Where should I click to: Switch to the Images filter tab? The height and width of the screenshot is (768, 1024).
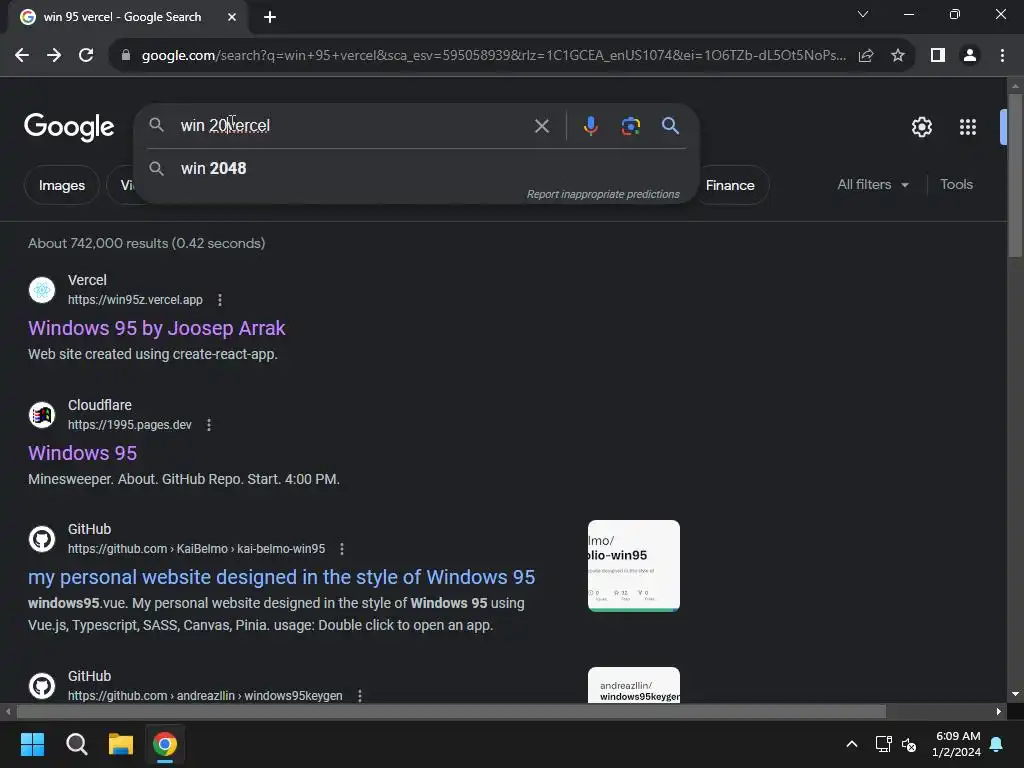click(x=62, y=185)
